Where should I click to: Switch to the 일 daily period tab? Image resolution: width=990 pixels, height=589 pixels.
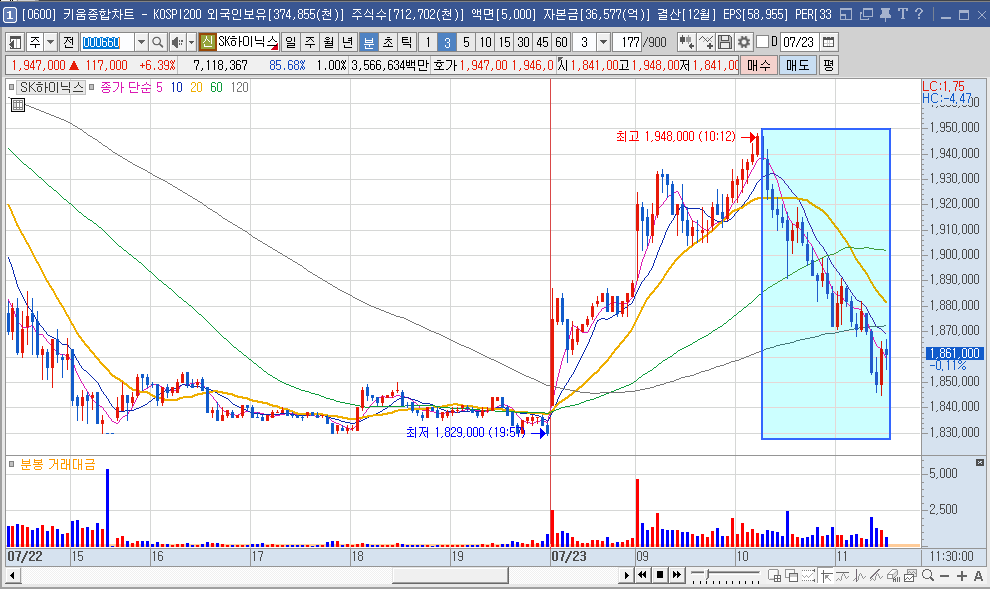pos(290,42)
